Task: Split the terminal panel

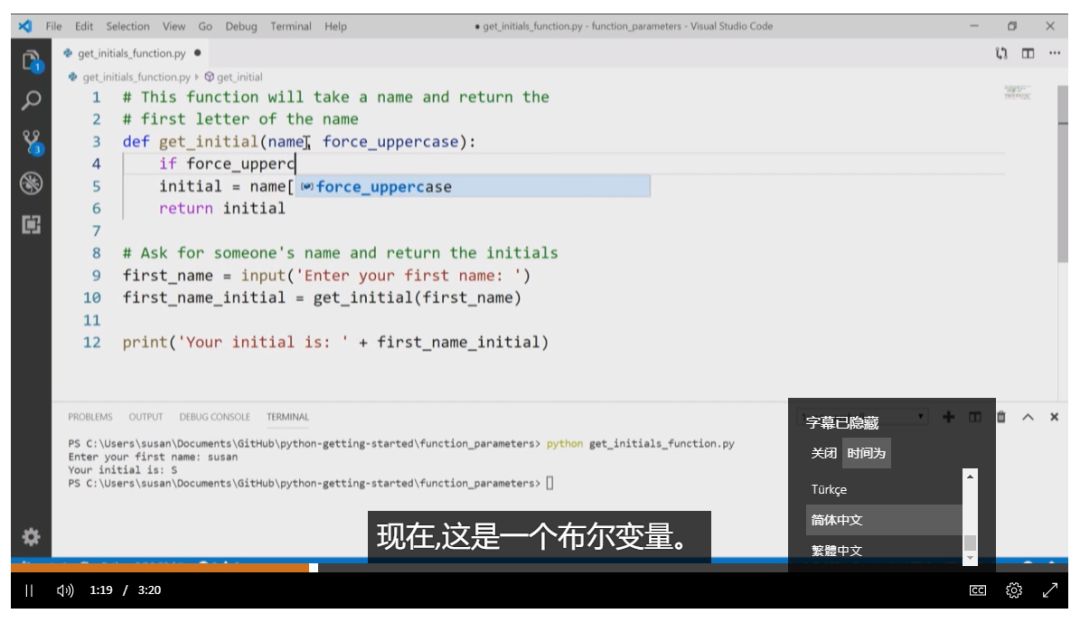Action: [x=975, y=416]
